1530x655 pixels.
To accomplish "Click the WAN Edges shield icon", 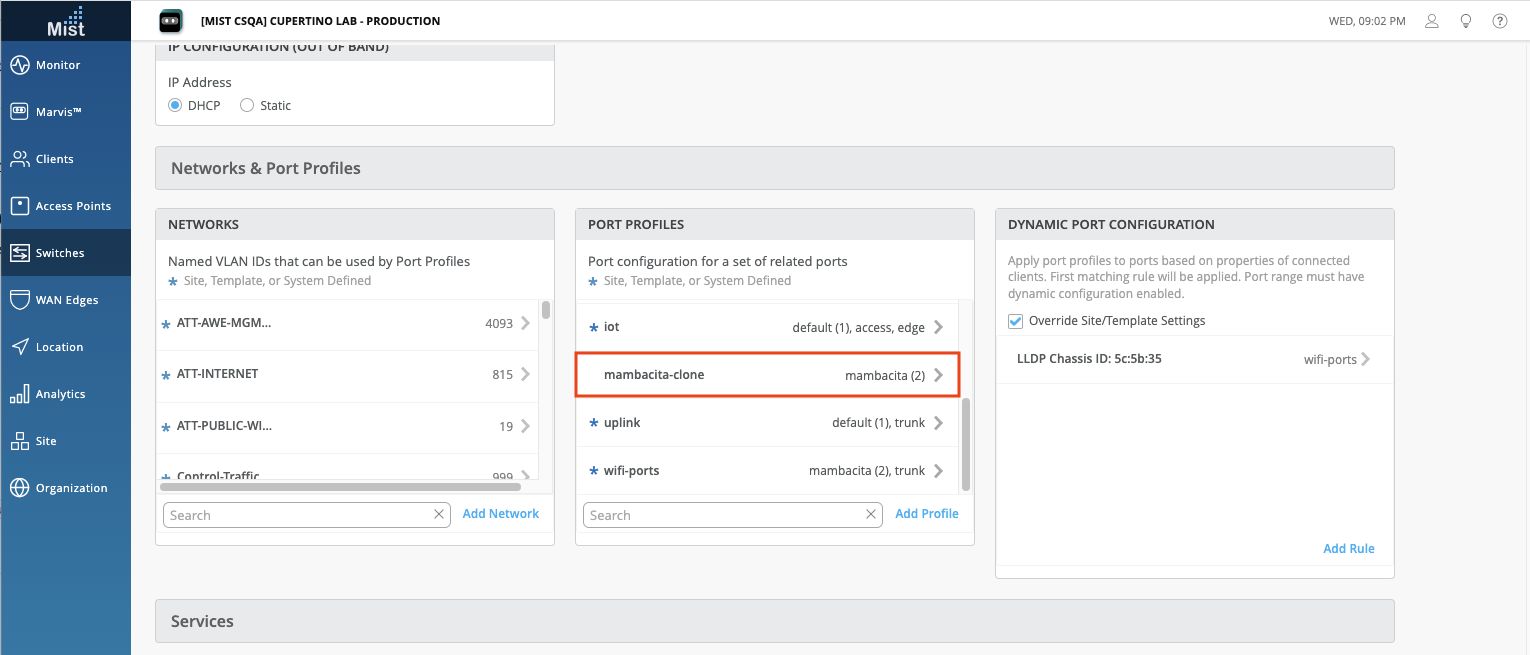I will (19, 300).
